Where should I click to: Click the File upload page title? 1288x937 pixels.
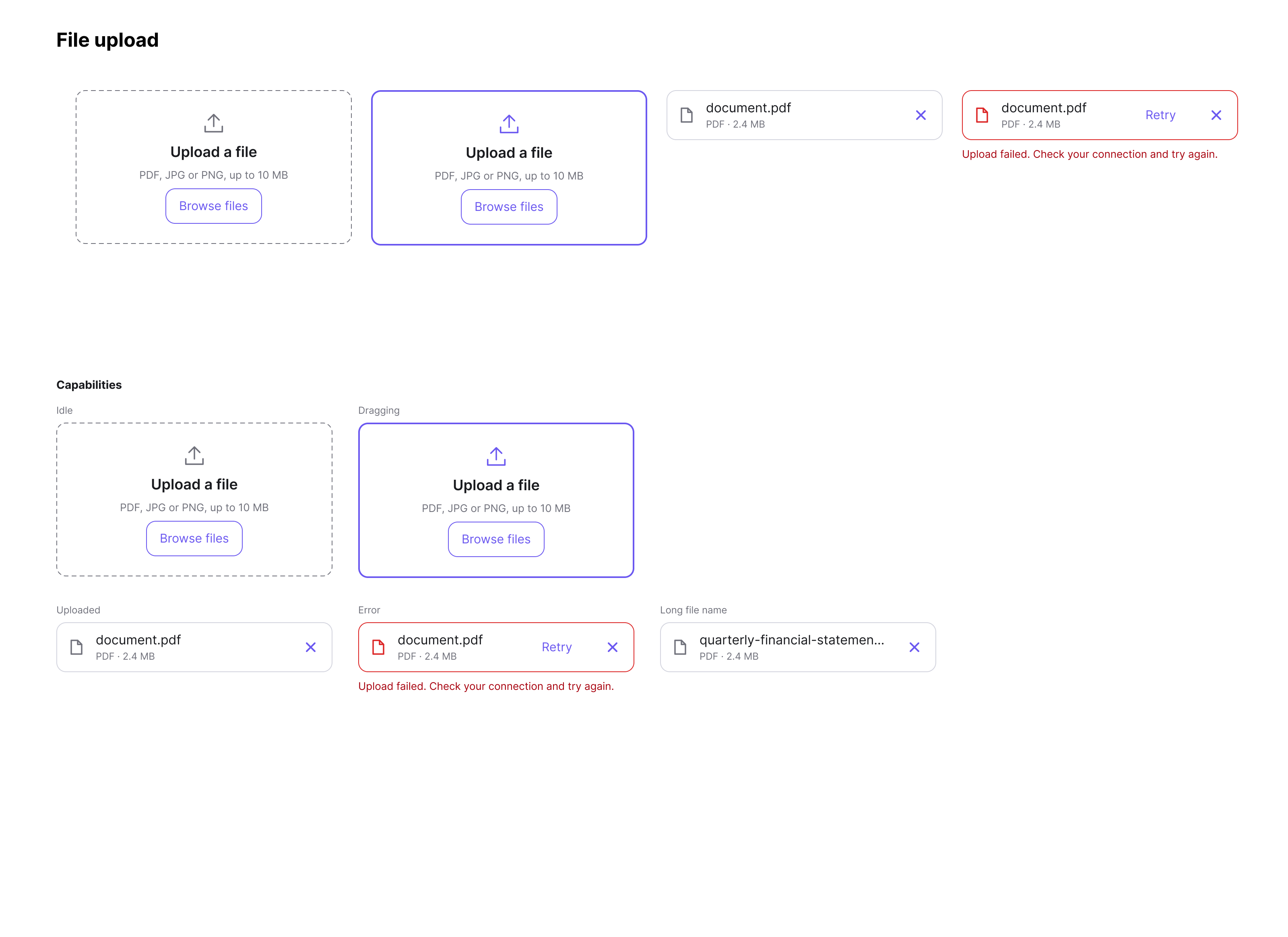coord(107,40)
